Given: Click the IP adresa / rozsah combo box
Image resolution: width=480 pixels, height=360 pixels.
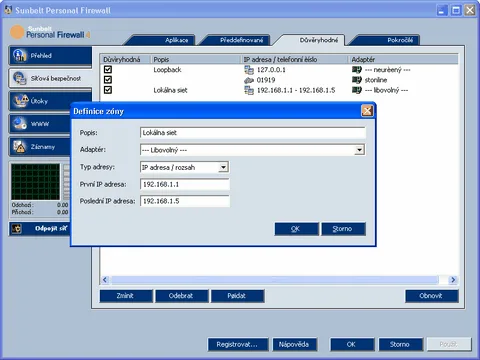Looking at the screenshot, I should click(184, 167).
